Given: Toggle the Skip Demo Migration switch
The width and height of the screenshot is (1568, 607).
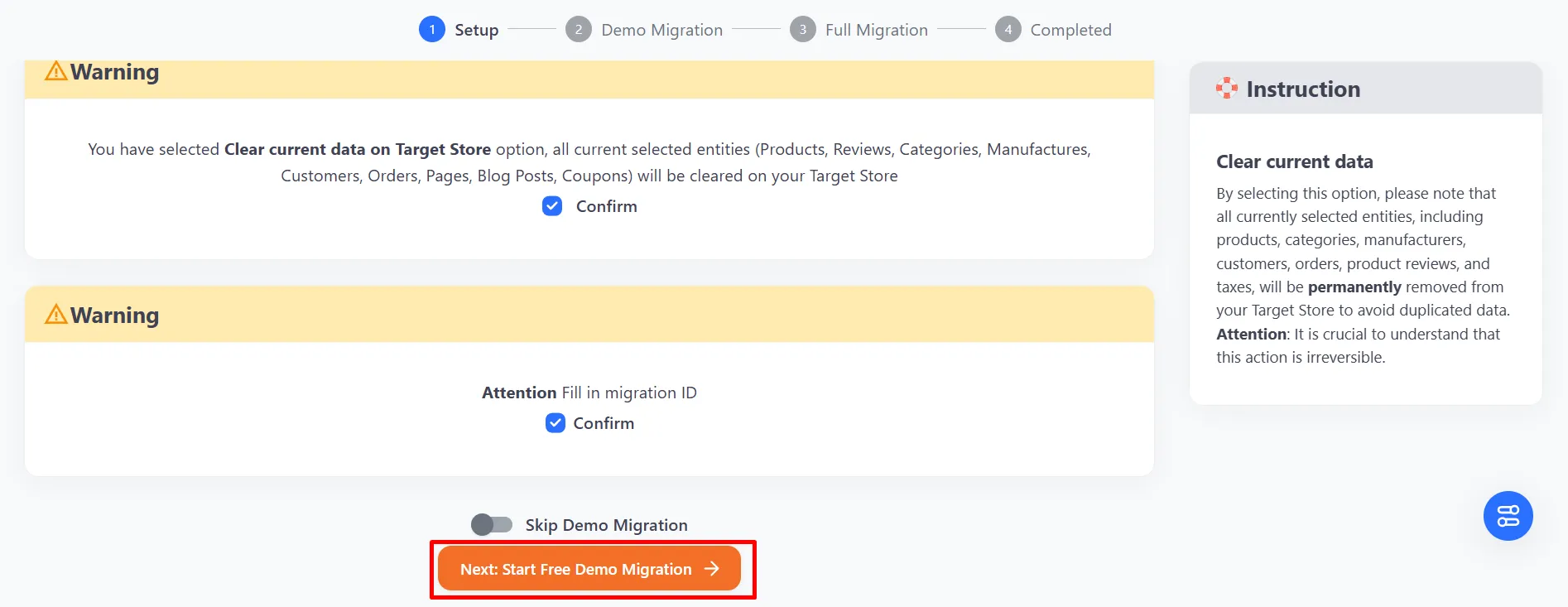Looking at the screenshot, I should (x=492, y=525).
